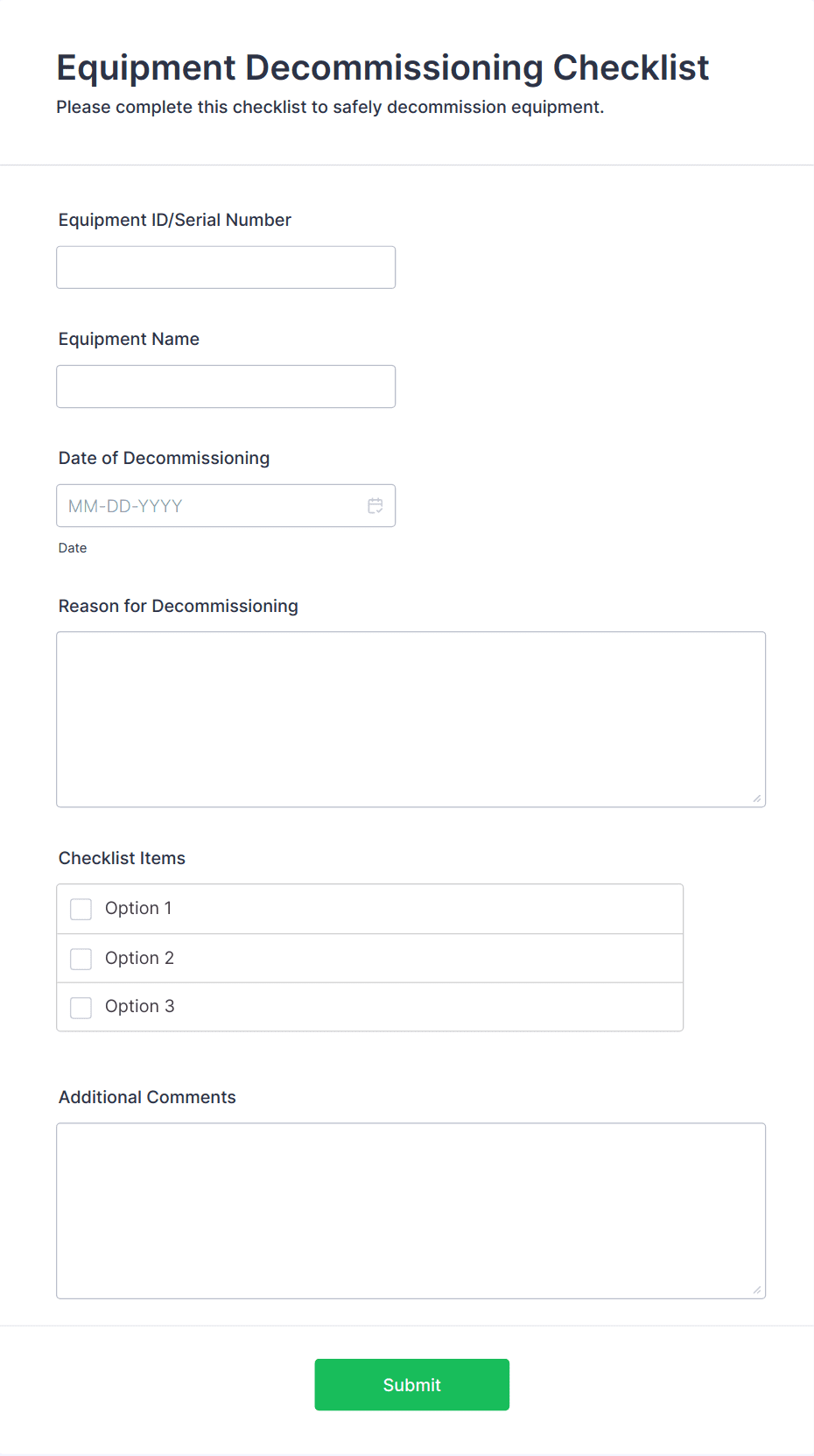Open the calendar date picker icon

pyautogui.click(x=375, y=506)
